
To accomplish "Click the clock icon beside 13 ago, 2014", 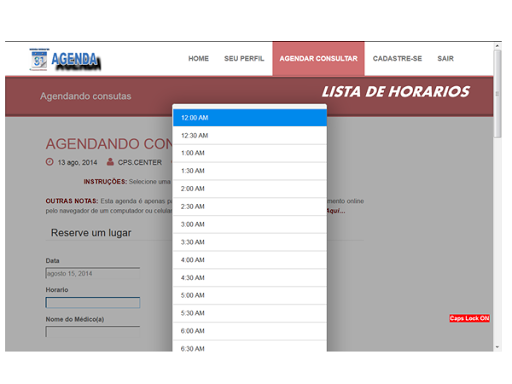I will 49,162.
